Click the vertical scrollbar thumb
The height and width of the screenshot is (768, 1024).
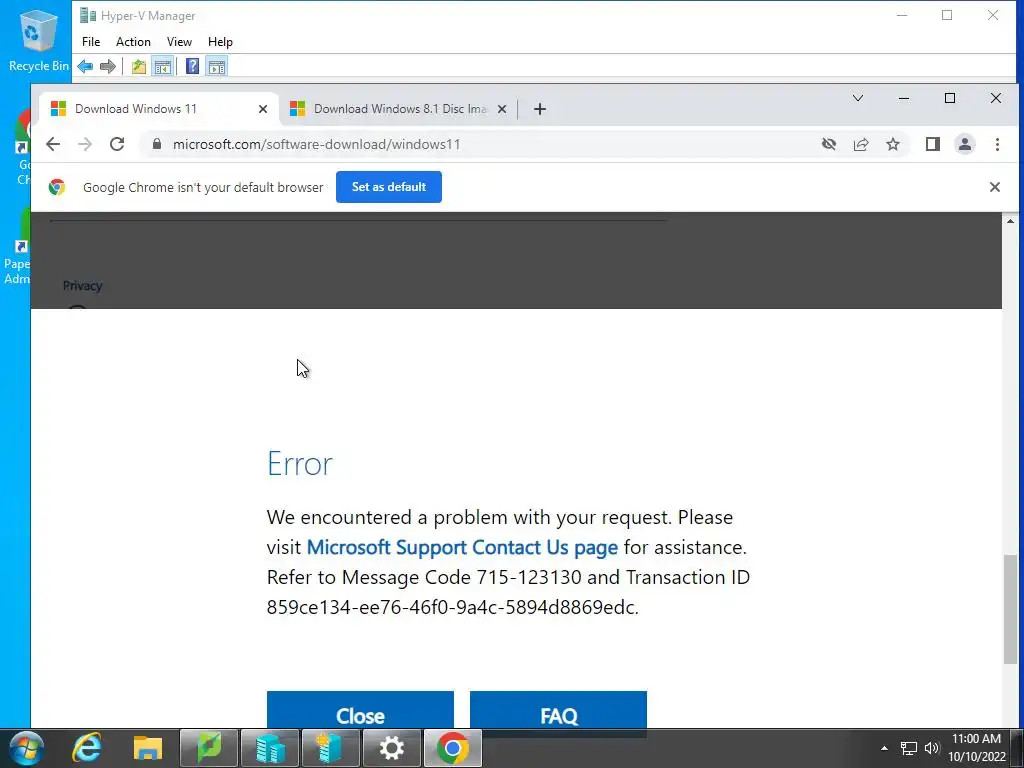point(1010,609)
